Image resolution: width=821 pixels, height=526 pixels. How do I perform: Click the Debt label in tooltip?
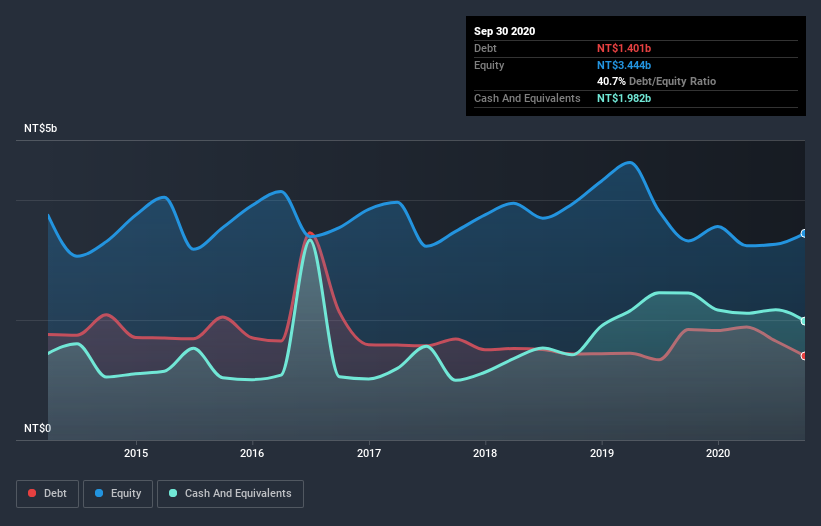485,48
